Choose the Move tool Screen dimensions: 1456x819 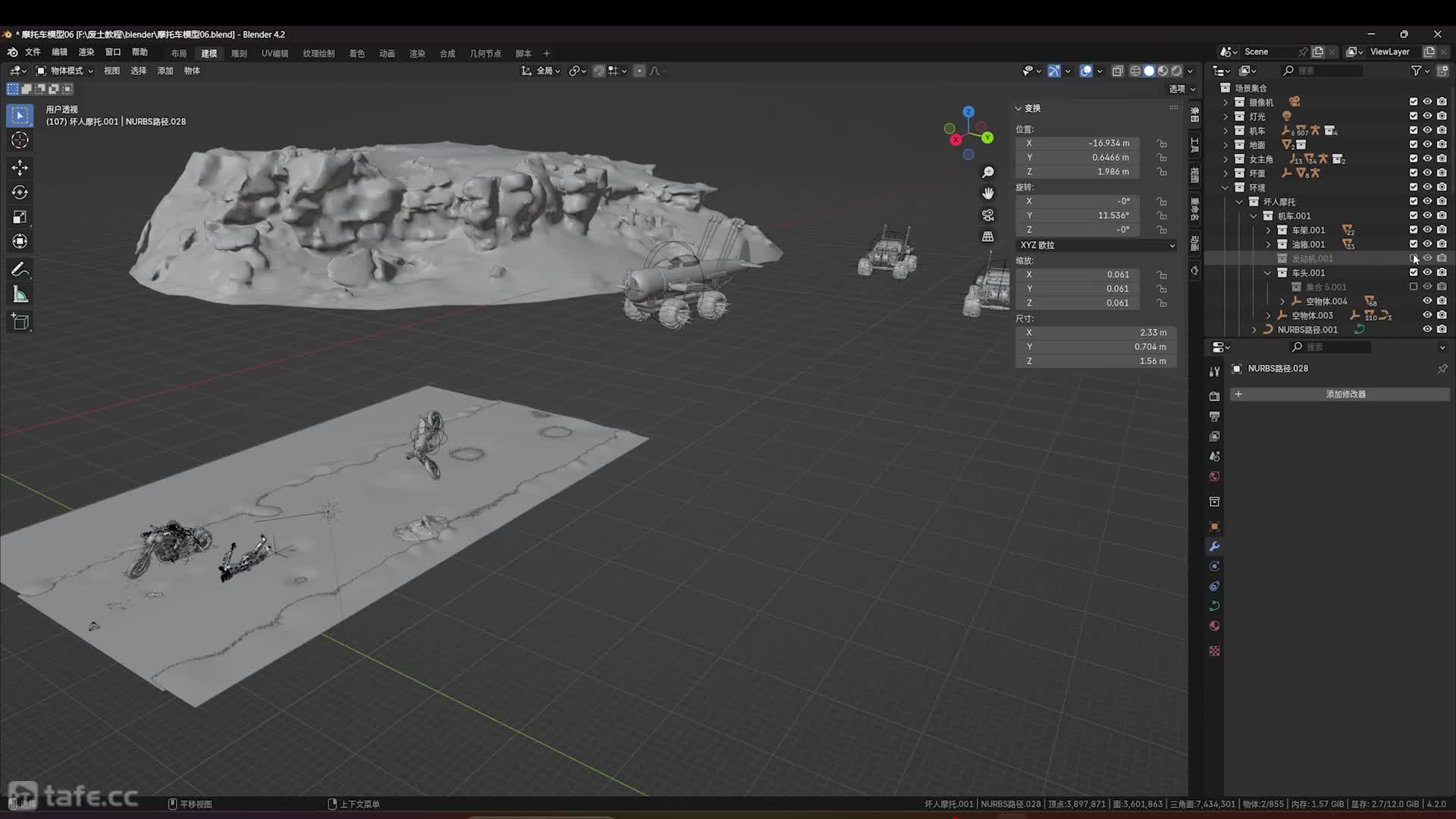pyautogui.click(x=20, y=167)
